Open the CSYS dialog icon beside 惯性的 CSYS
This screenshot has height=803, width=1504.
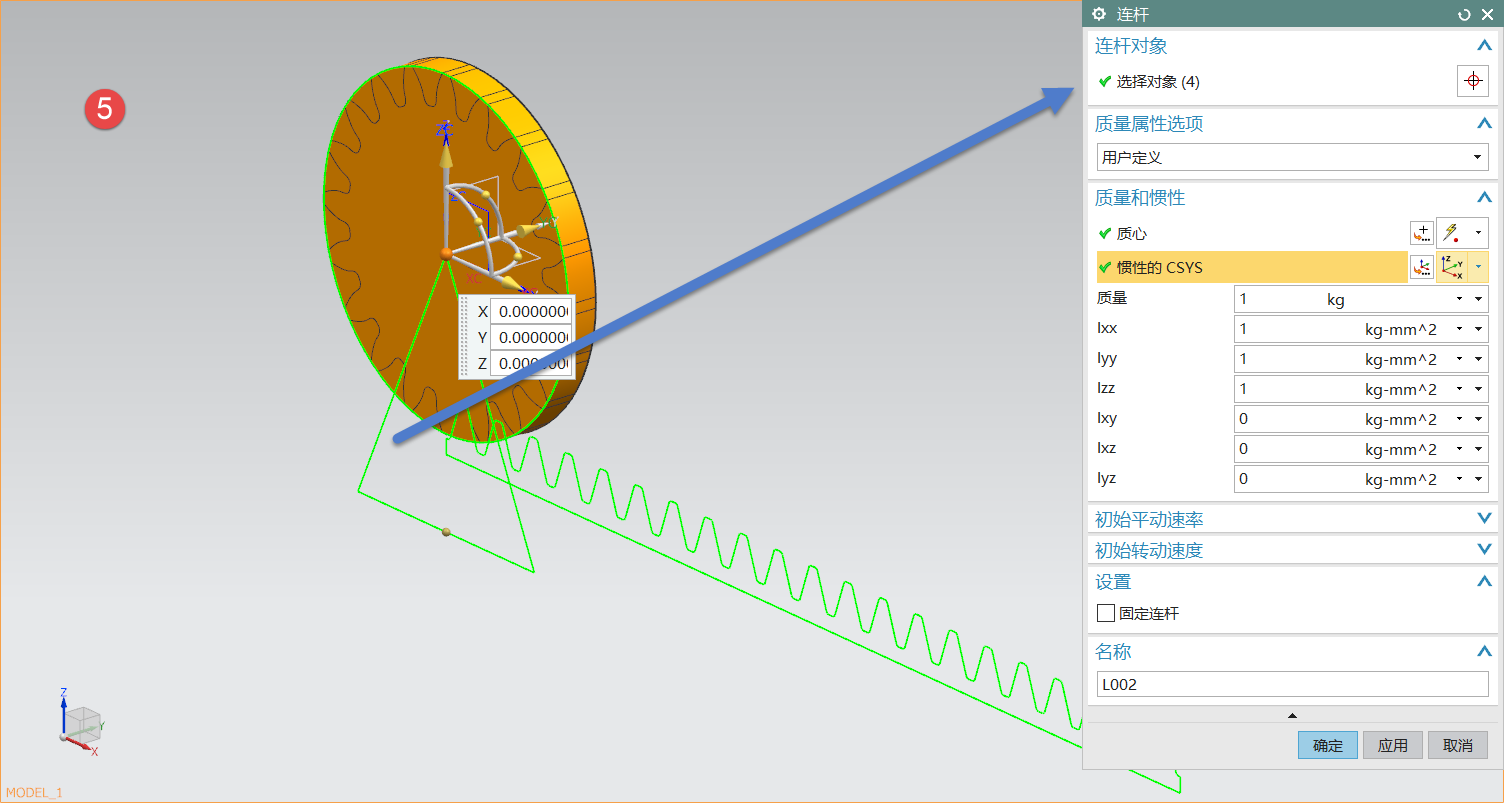(1421, 267)
